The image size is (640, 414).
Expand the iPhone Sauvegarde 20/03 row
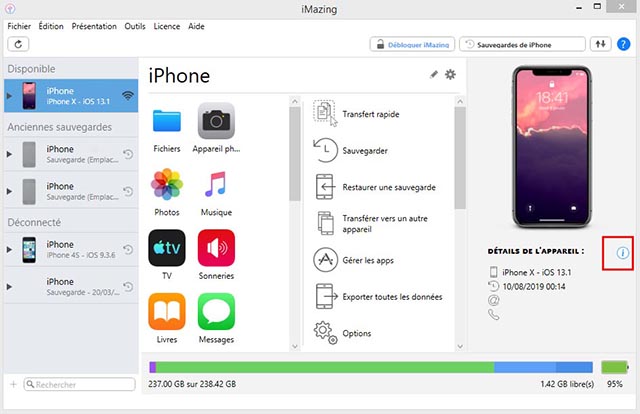coord(9,287)
